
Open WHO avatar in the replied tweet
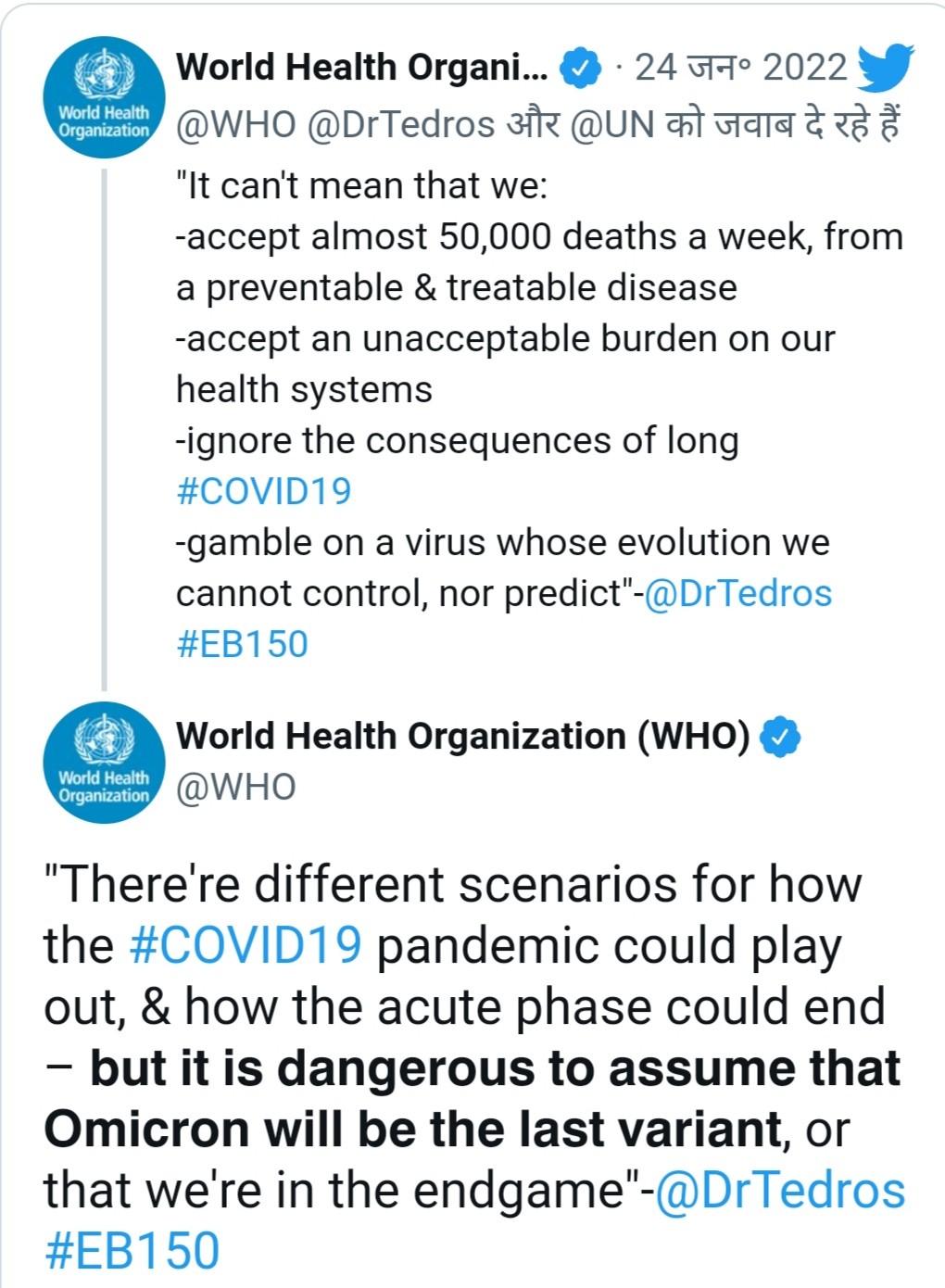click(104, 97)
